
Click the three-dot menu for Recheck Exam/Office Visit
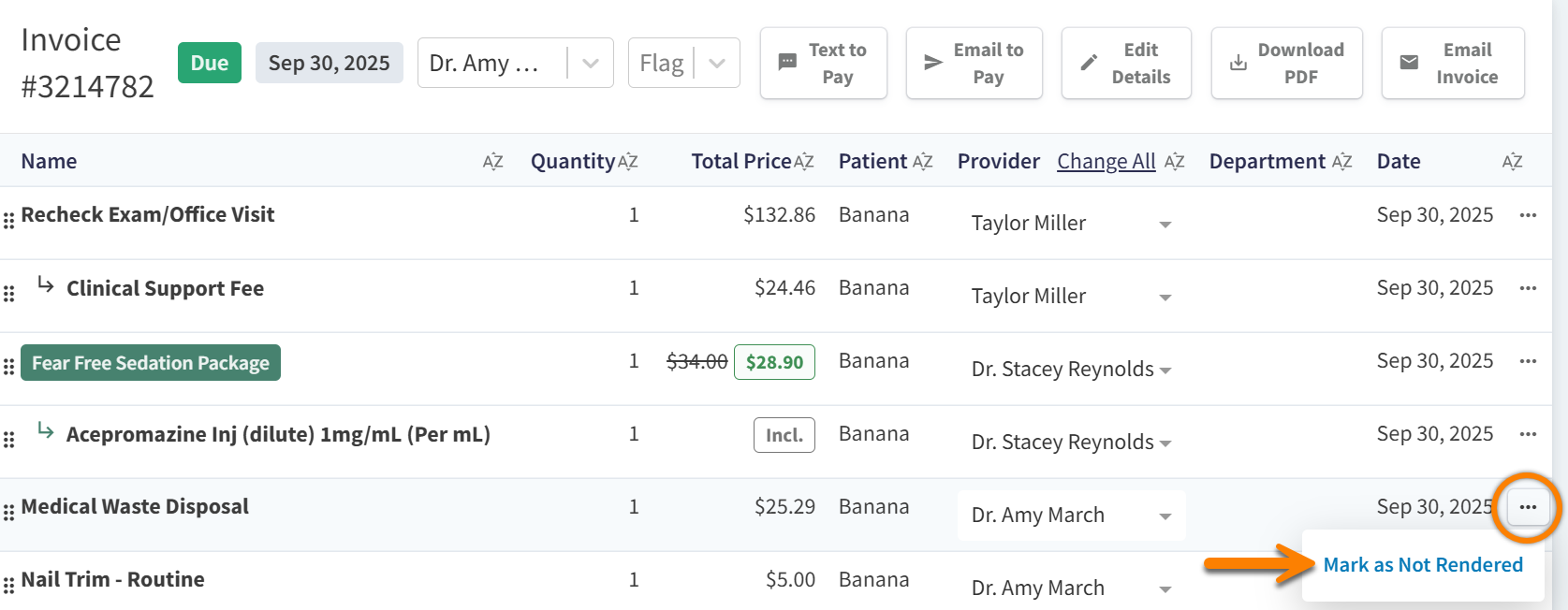pyautogui.click(x=1528, y=215)
